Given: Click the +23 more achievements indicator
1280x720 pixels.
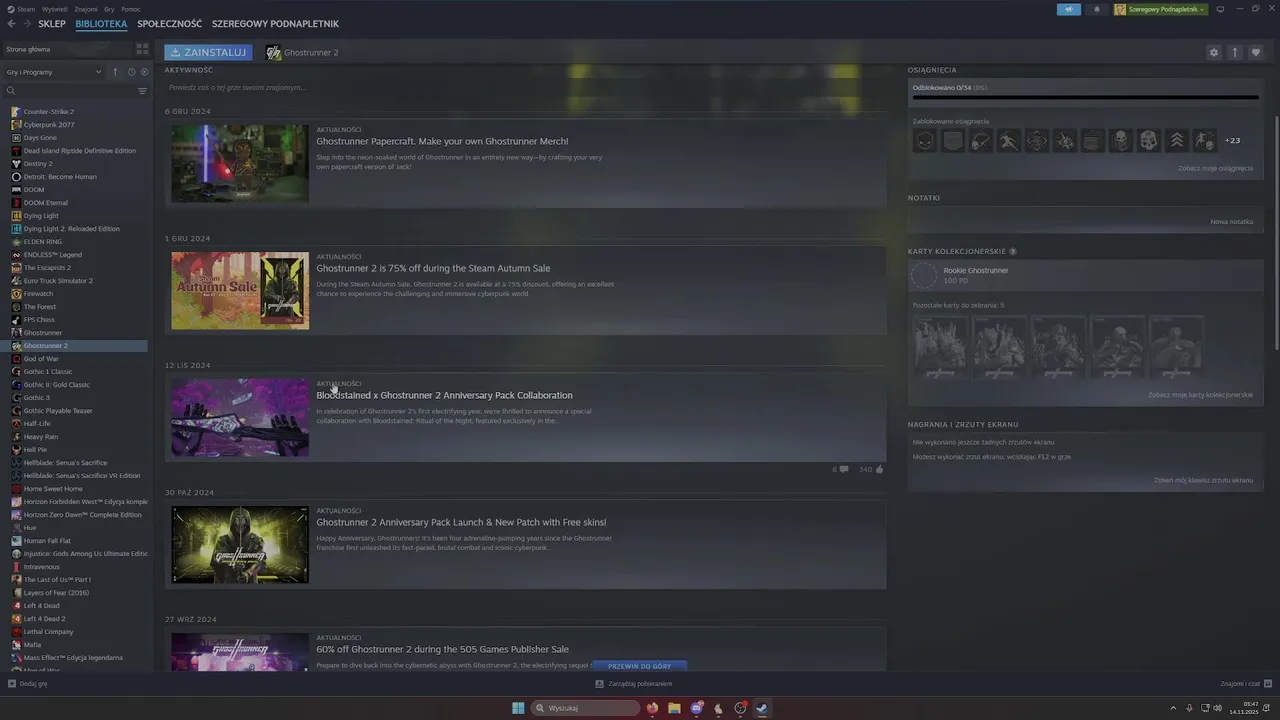Looking at the screenshot, I should [1233, 141].
